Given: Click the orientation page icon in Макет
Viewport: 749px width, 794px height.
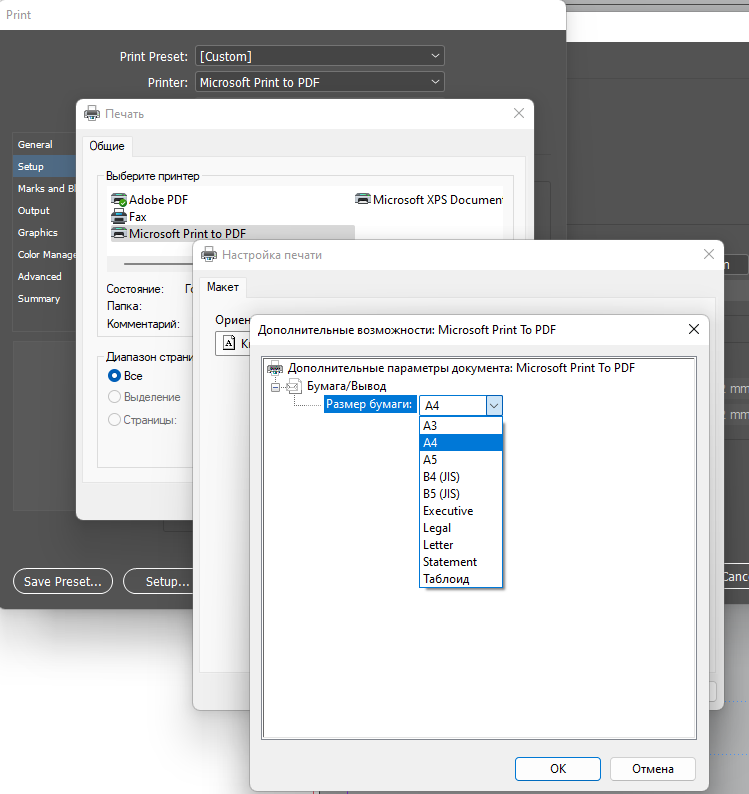Looking at the screenshot, I should click(229, 343).
